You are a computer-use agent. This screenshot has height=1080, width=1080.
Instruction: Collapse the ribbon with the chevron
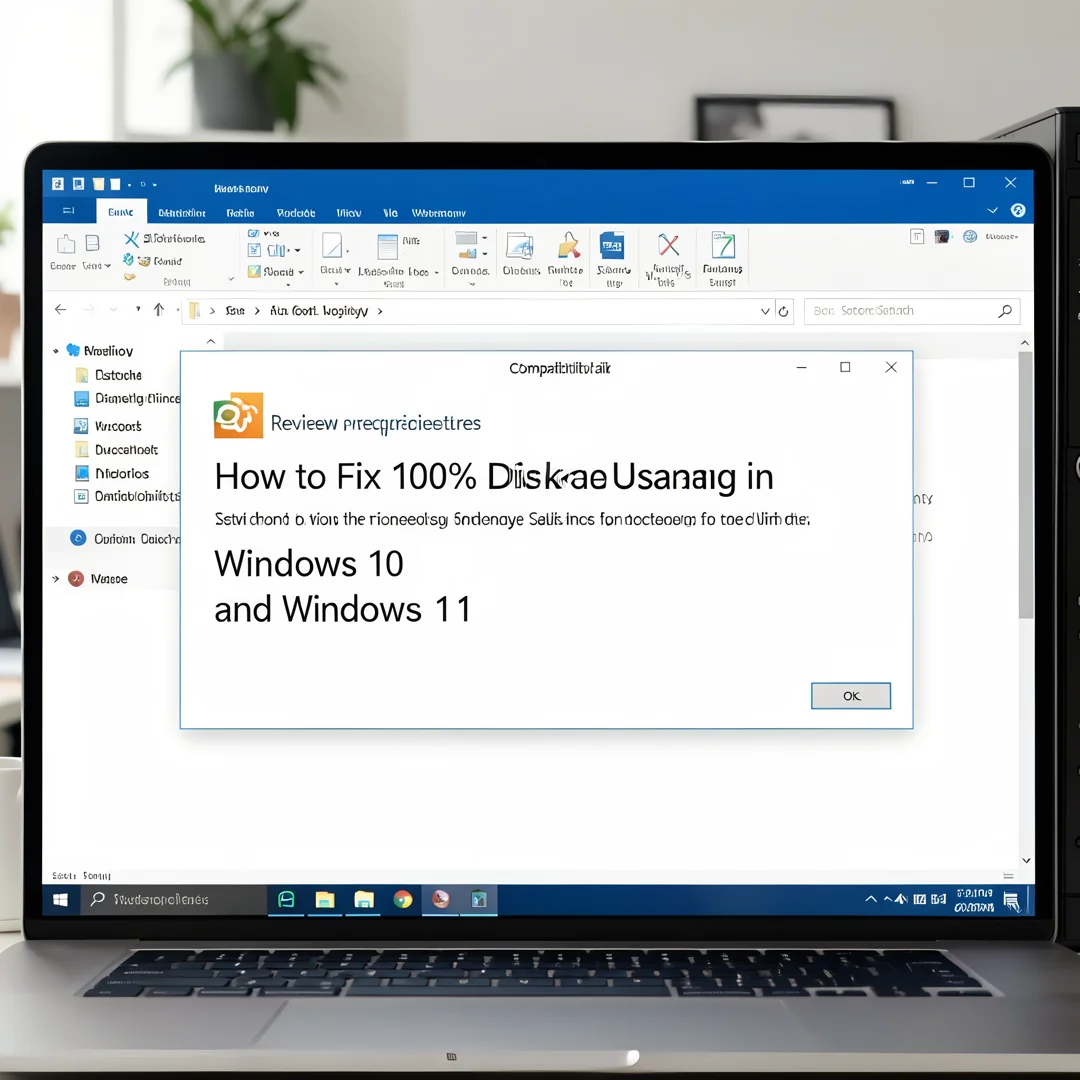coord(993,210)
